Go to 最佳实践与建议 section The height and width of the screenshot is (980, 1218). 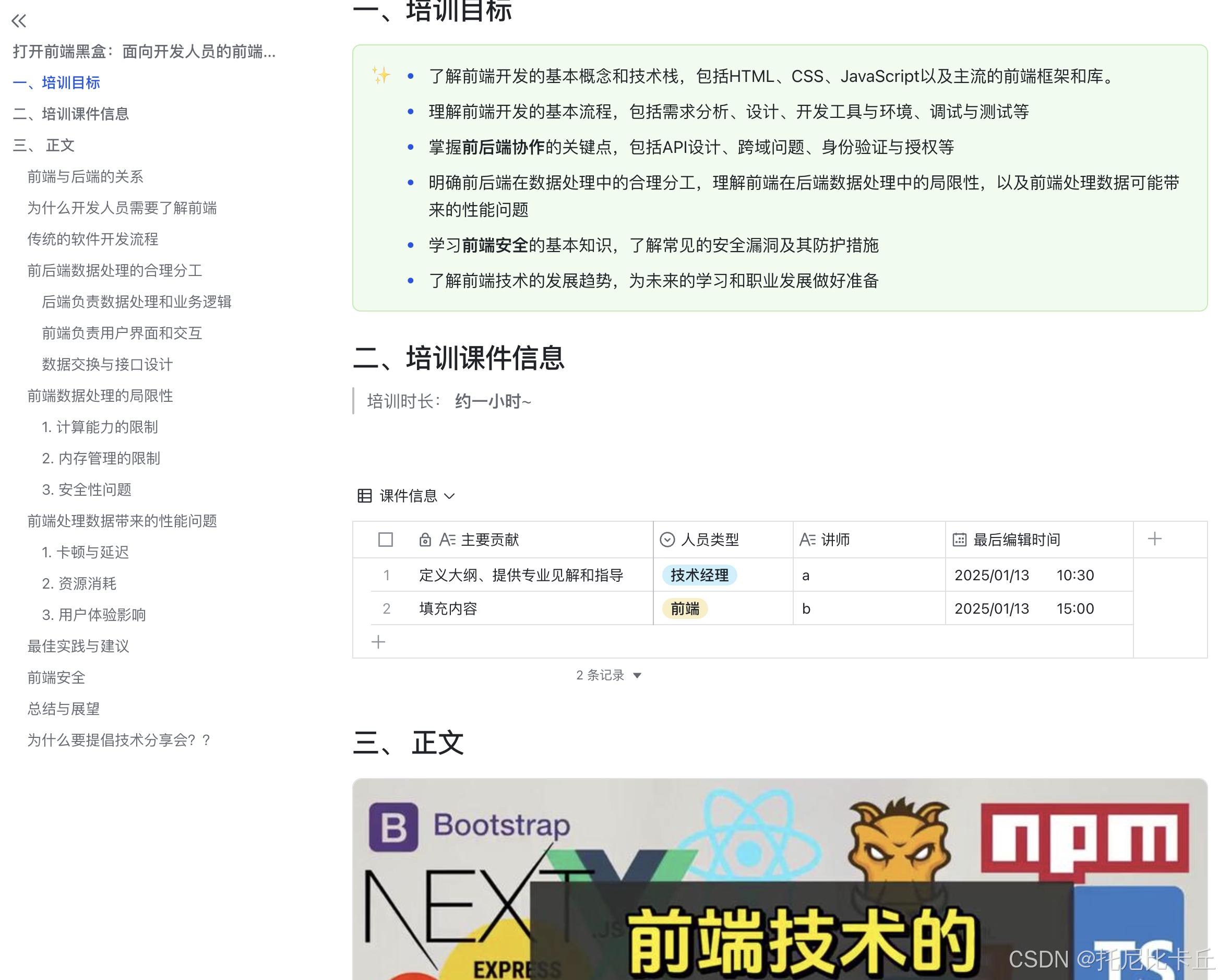(x=78, y=646)
